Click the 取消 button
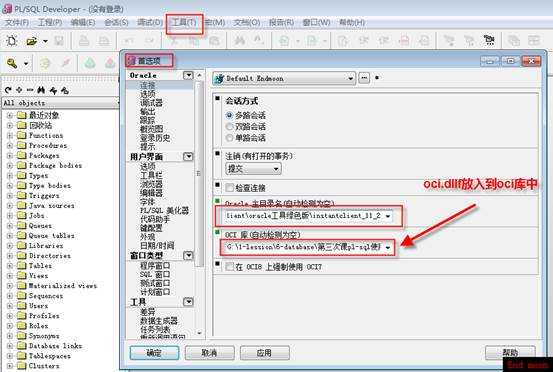This screenshot has width=553, height=372. (x=209, y=353)
